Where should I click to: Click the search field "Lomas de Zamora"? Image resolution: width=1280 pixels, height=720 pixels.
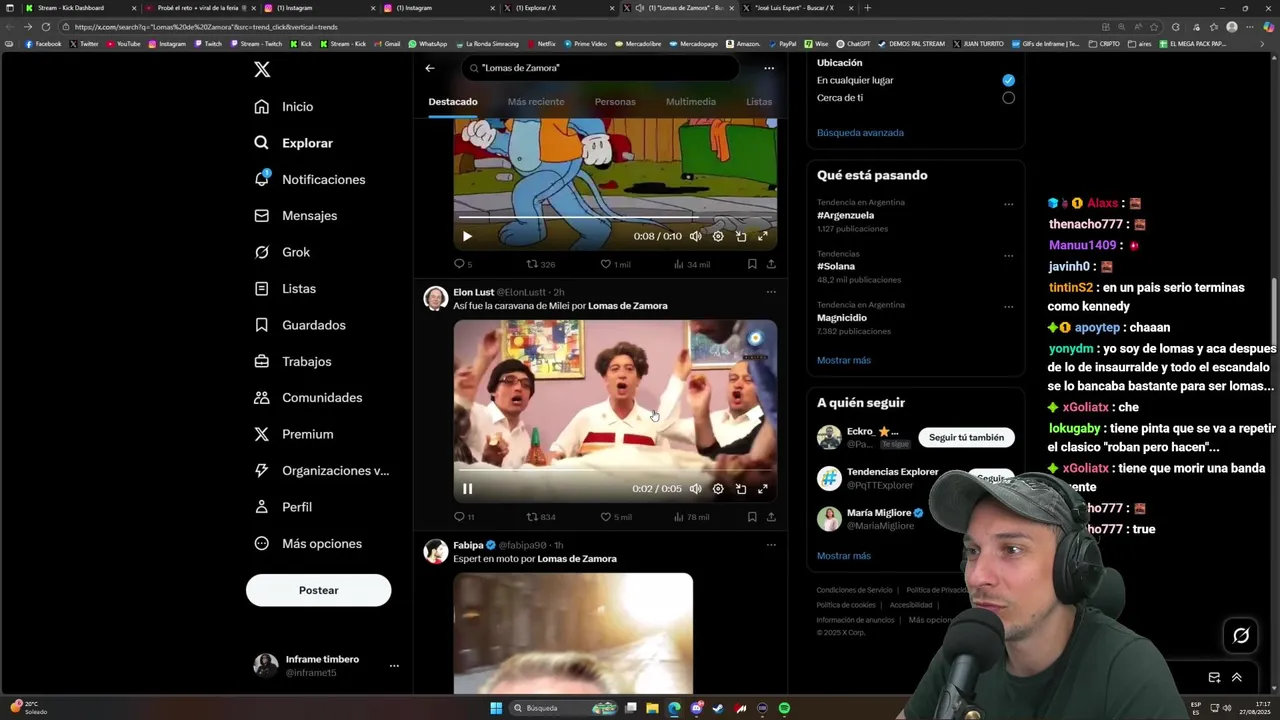(x=600, y=68)
